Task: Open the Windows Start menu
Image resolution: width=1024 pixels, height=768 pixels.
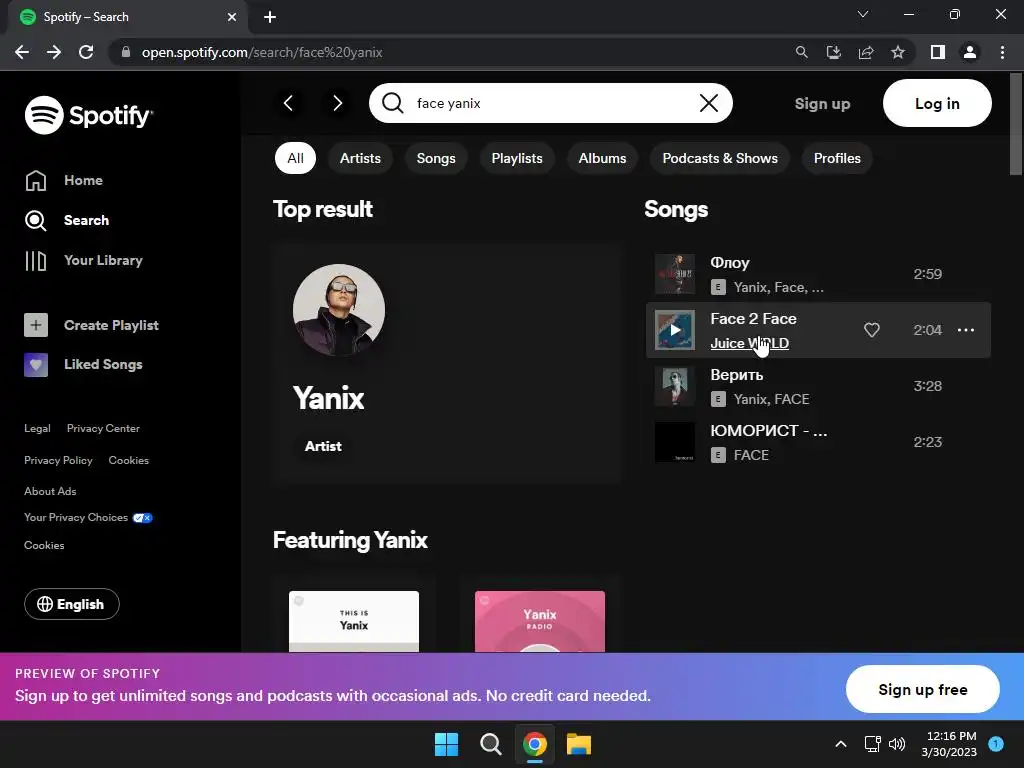Action: (x=447, y=744)
